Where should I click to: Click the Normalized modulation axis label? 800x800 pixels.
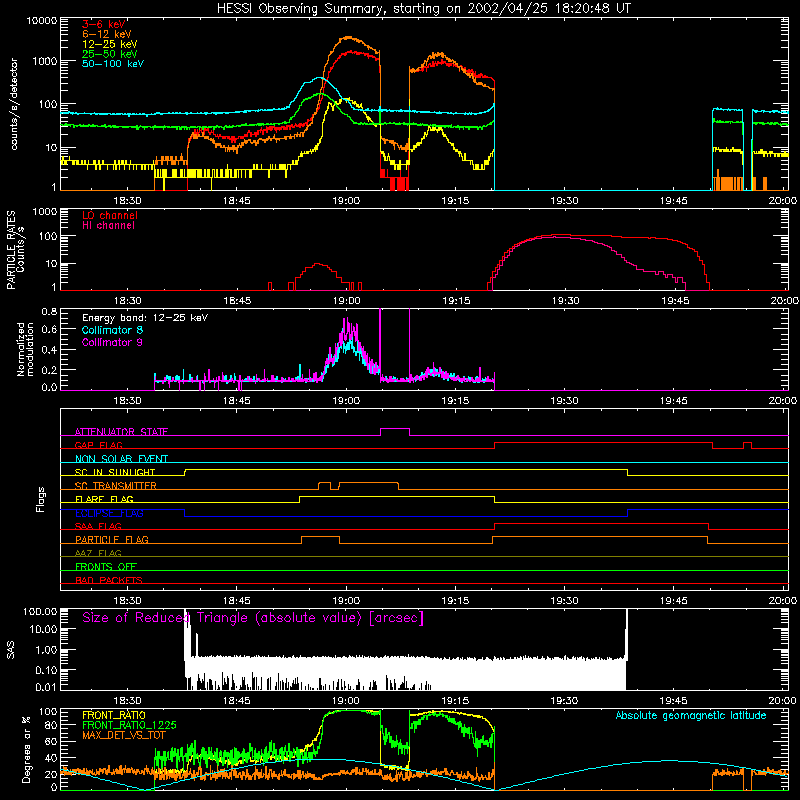pyautogui.click(x=25, y=349)
